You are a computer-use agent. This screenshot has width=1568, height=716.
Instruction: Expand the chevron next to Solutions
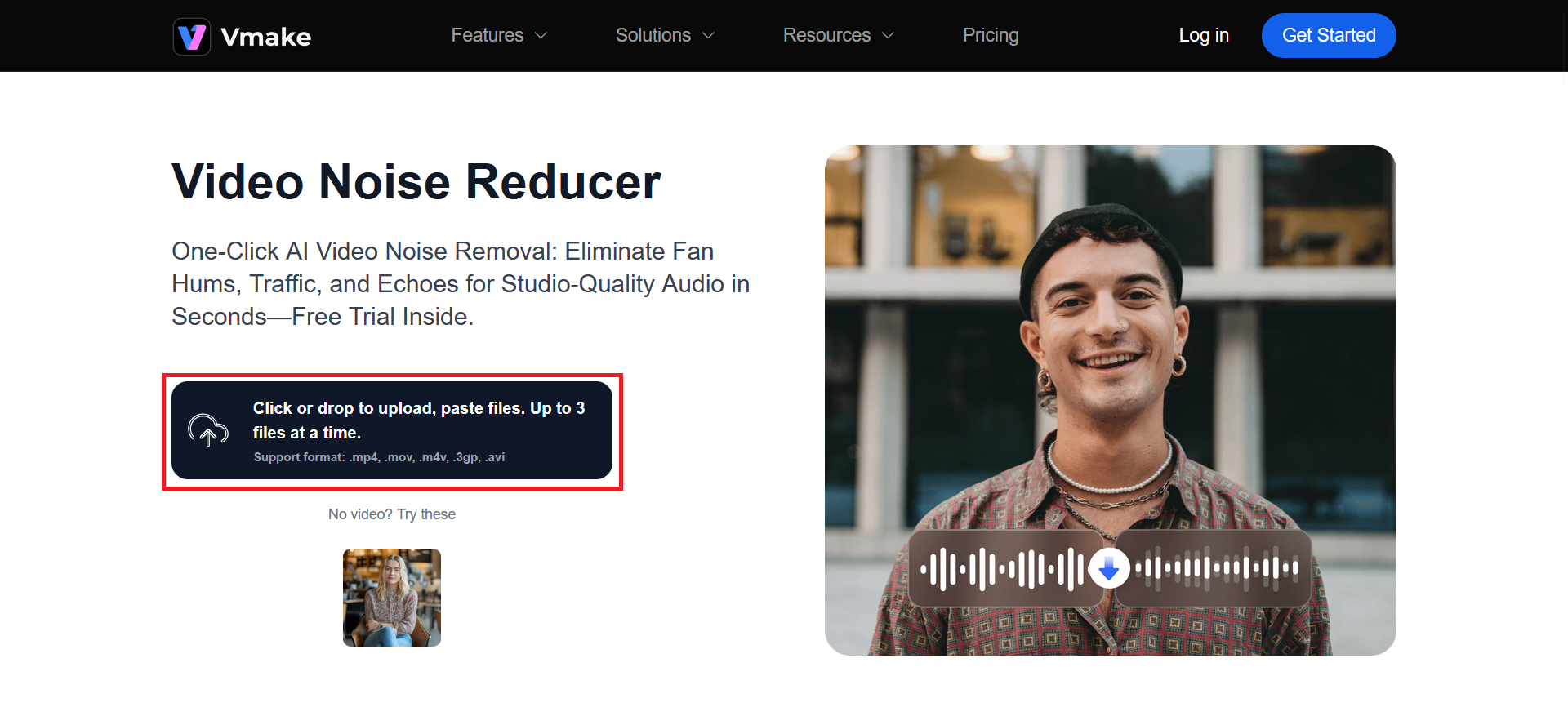click(708, 36)
